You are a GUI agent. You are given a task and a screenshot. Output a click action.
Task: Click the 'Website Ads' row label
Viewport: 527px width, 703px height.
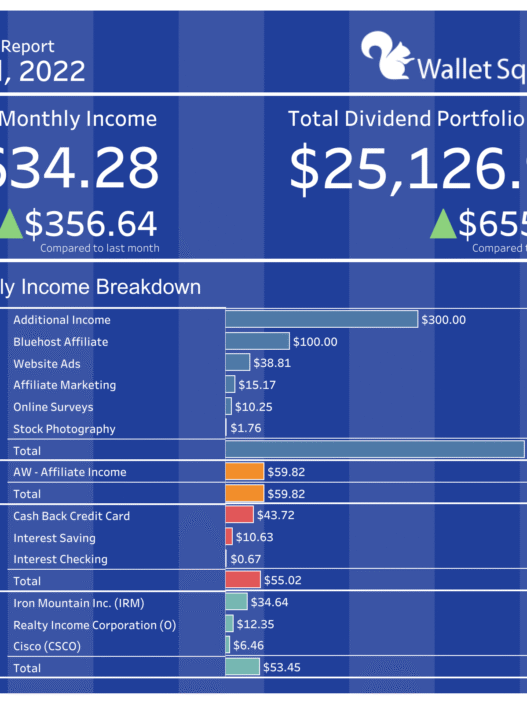tap(47, 364)
